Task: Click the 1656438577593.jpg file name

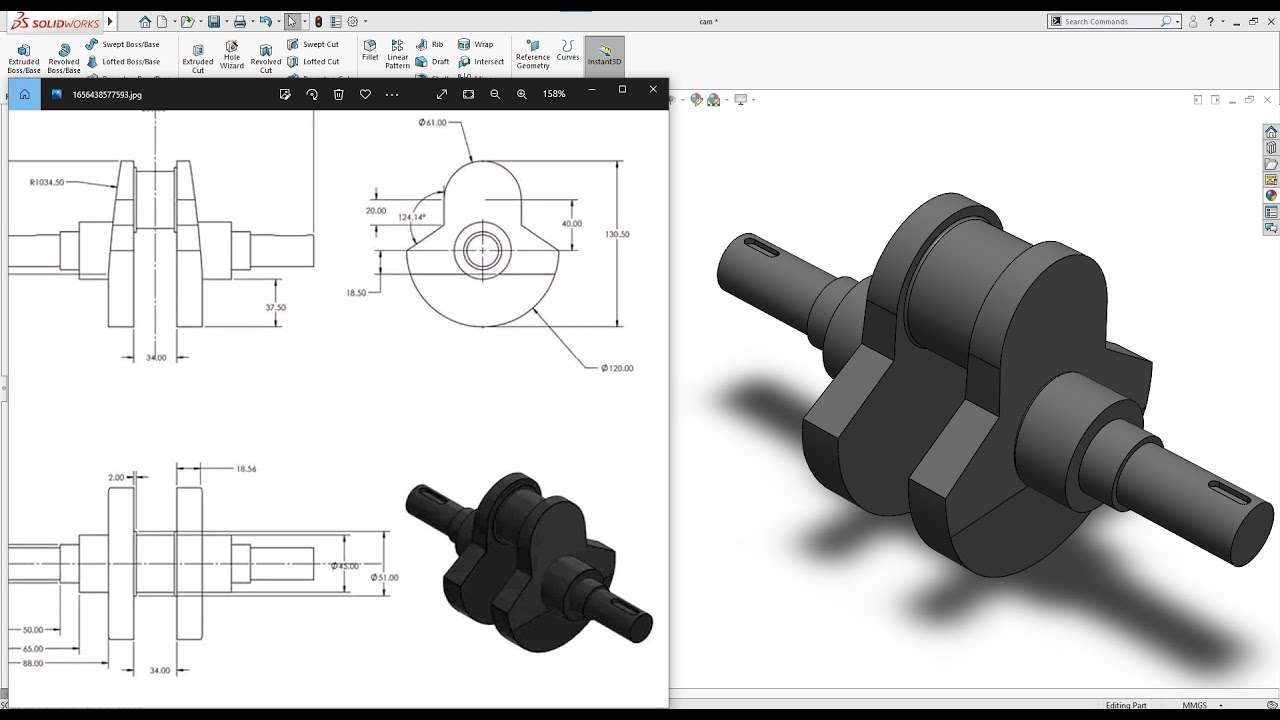Action: click(x=107, y=94)
